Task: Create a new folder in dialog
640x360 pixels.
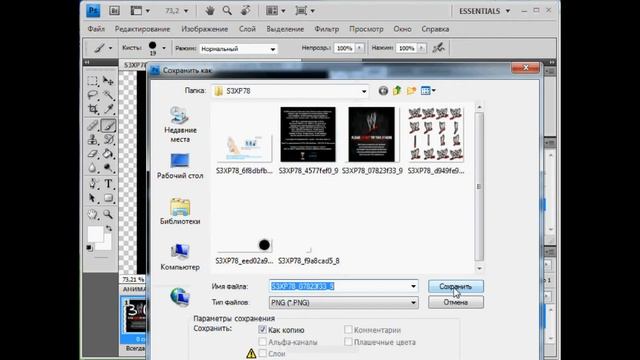Action: click(x=411, y=91)
